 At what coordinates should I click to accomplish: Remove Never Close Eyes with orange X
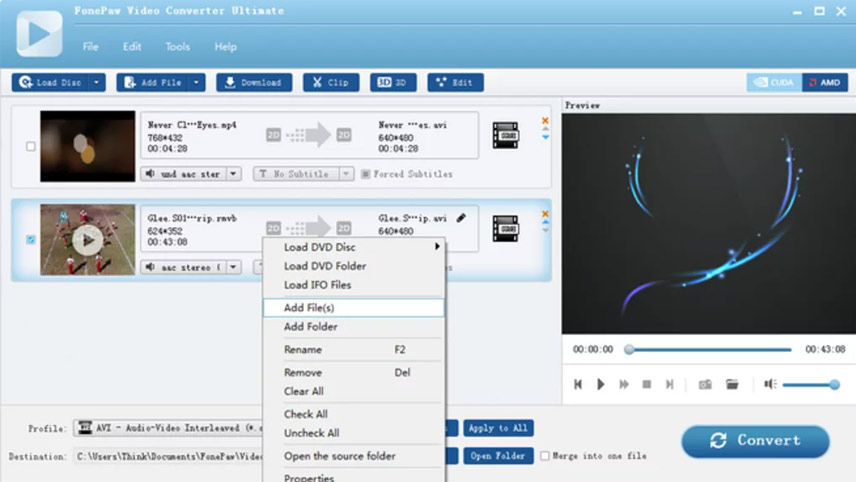(545, 121)
